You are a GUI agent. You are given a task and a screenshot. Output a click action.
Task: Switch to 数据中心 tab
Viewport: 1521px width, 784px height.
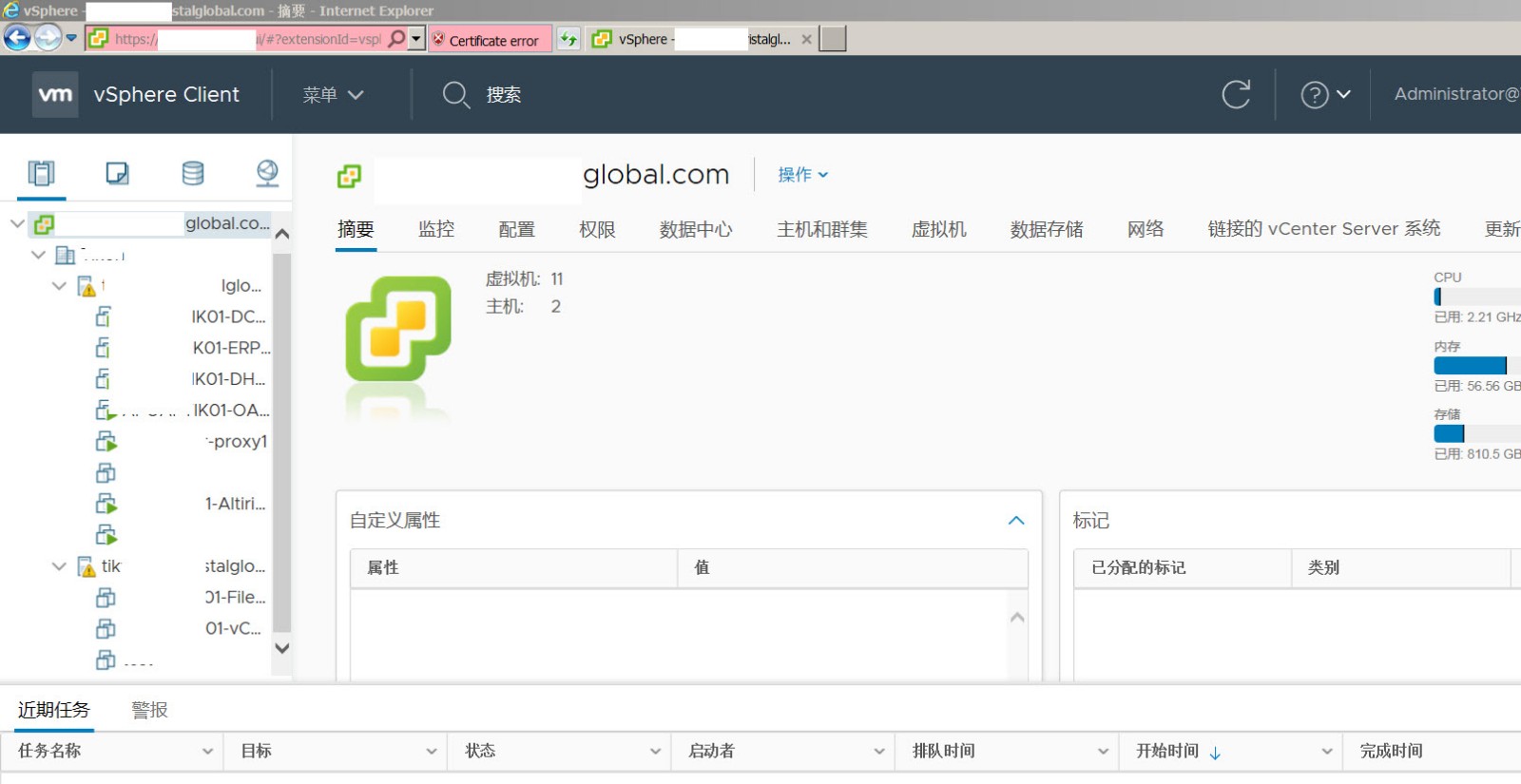tap(696, 229)
